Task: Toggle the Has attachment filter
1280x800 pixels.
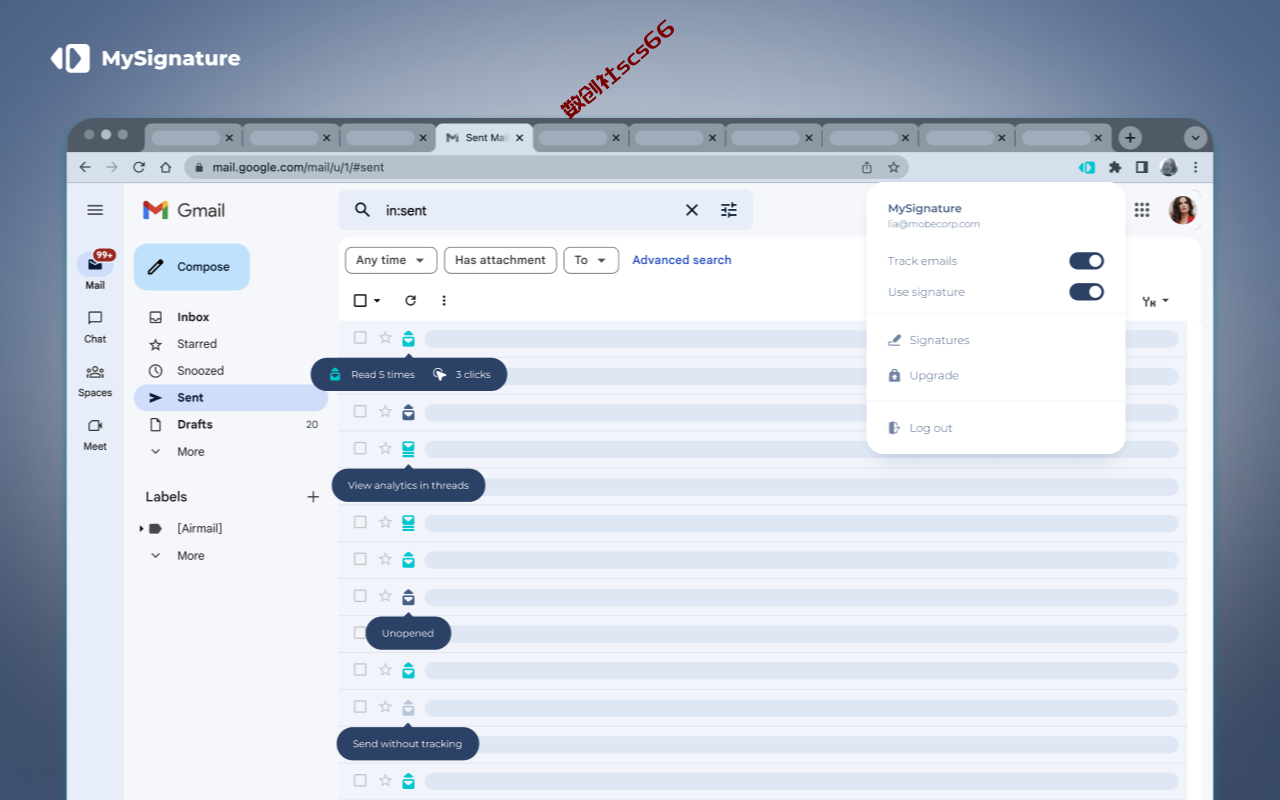Action: pos(500,260)
